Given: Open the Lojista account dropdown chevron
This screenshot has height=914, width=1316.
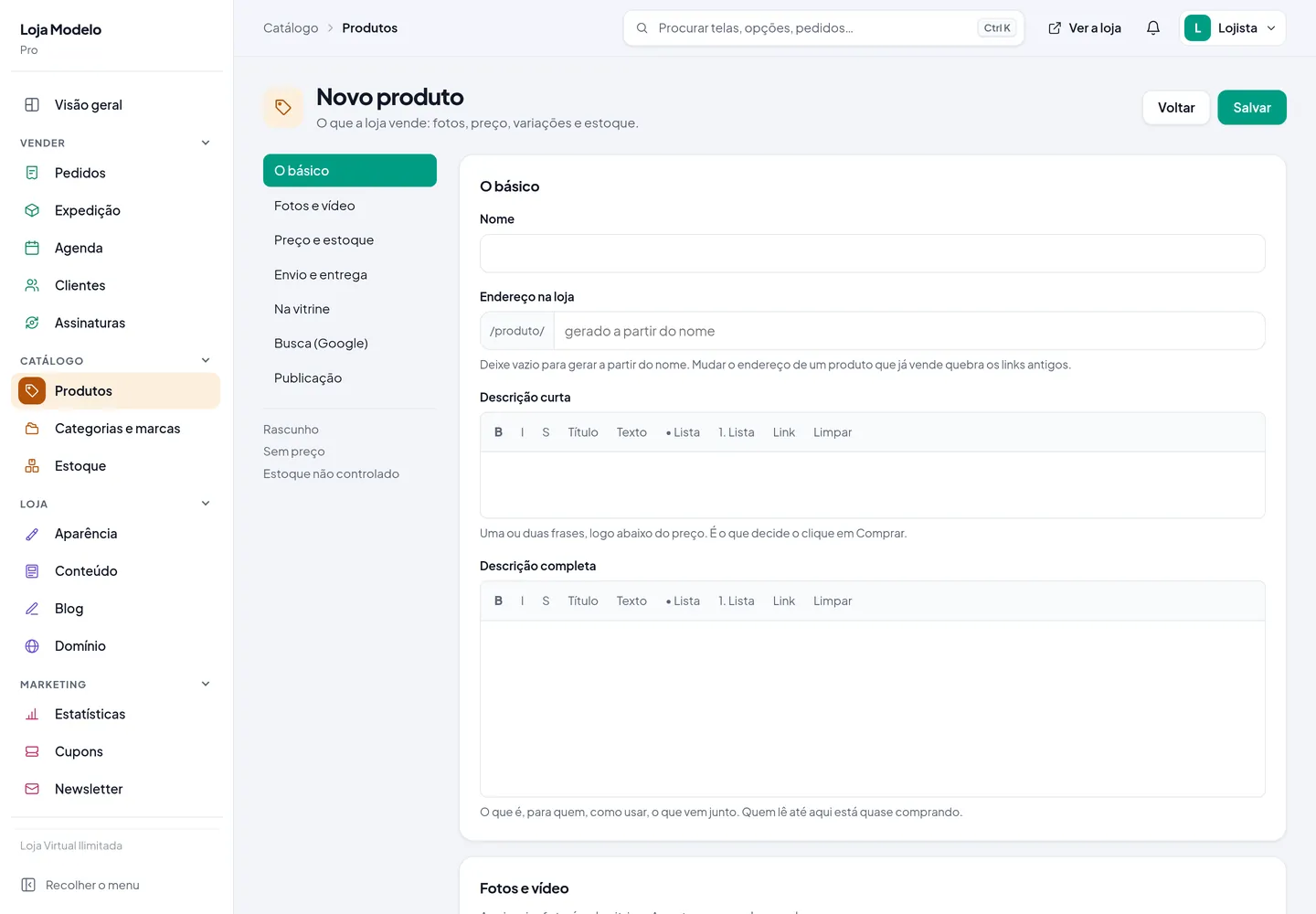Looking at the screenshot, I should tap(1271, 28).
